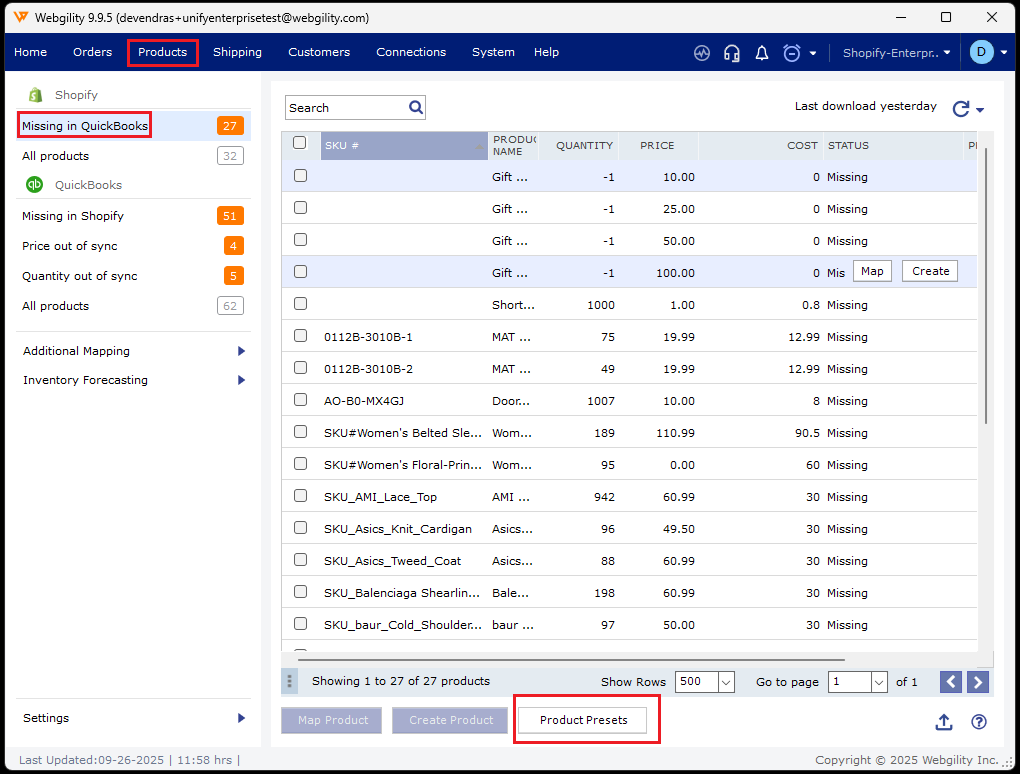The width and height of the screenshot is (1020, 774).
Task: Open the Shopify-Enterprise store selector dropdown
Action: point(896,53)
